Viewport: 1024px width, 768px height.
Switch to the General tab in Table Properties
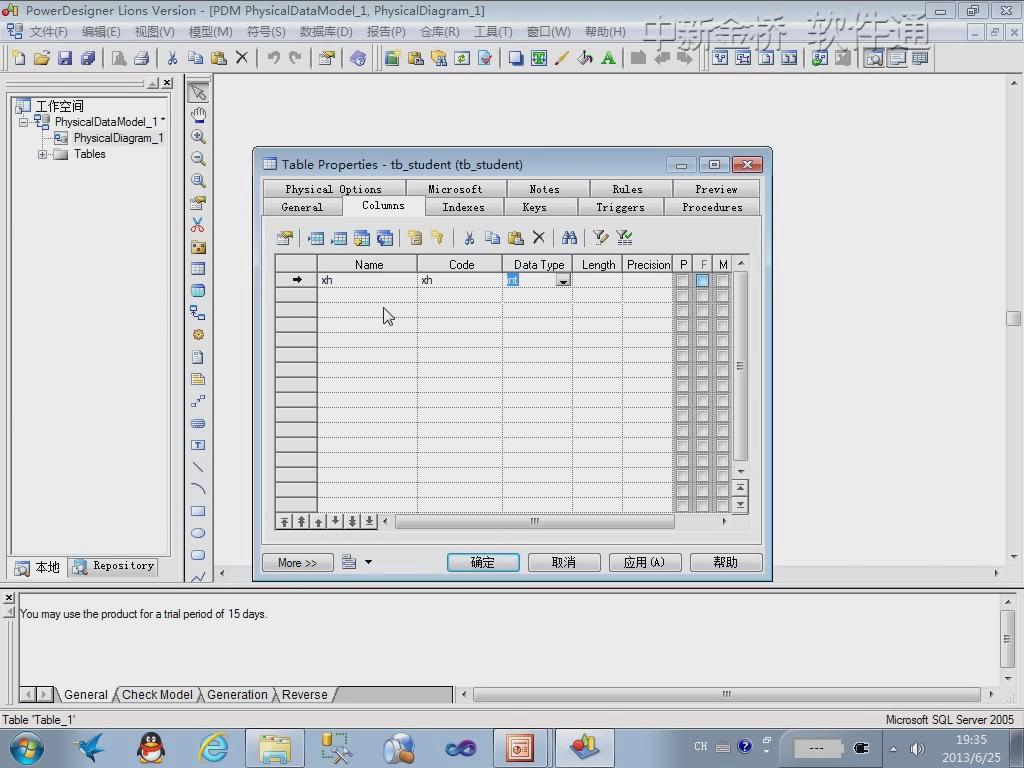click(302, 208)
